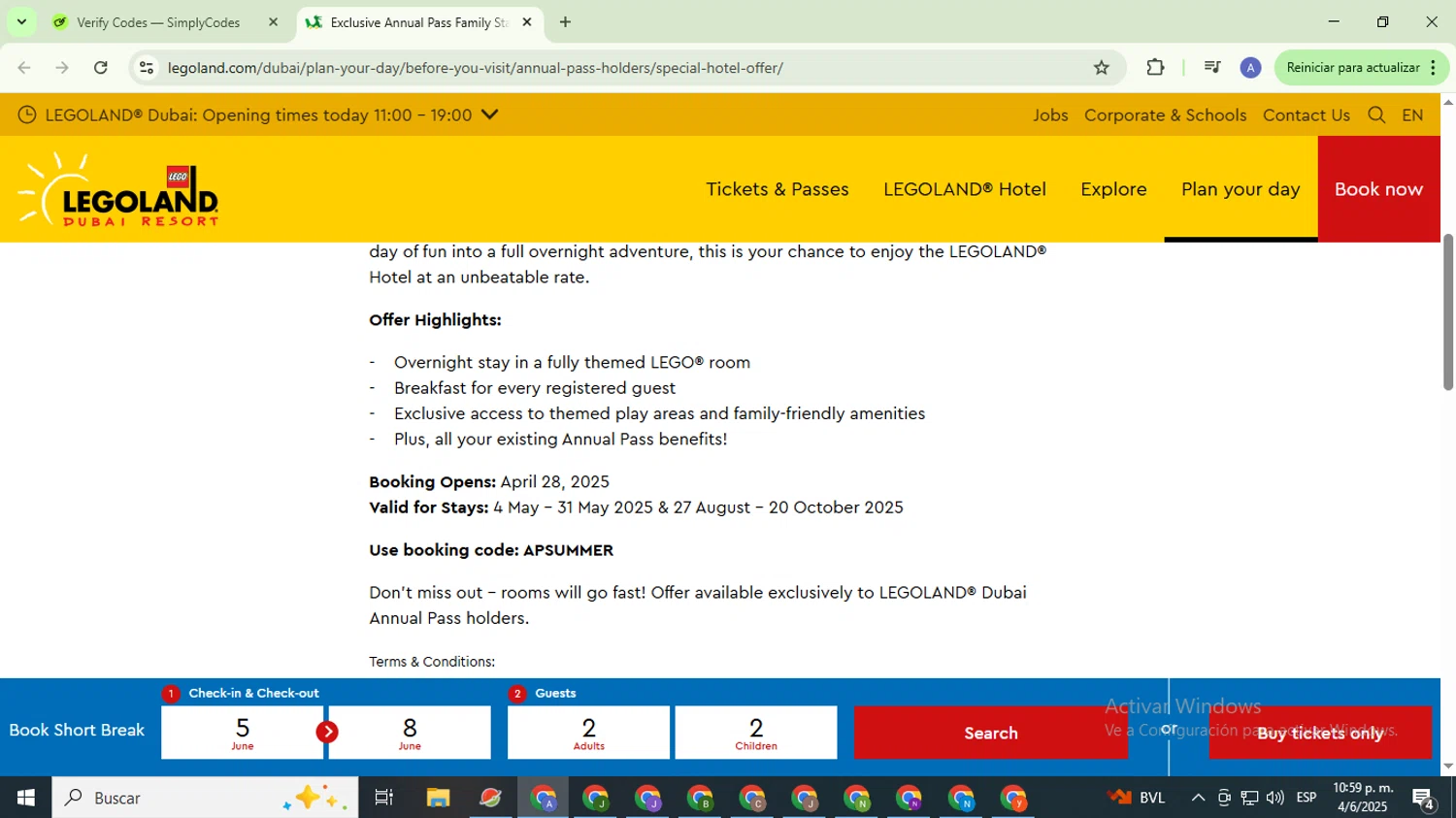Click booking code APSUMMER text
Viewport: 1456px width, 818px height.
(x=568, y=550)
